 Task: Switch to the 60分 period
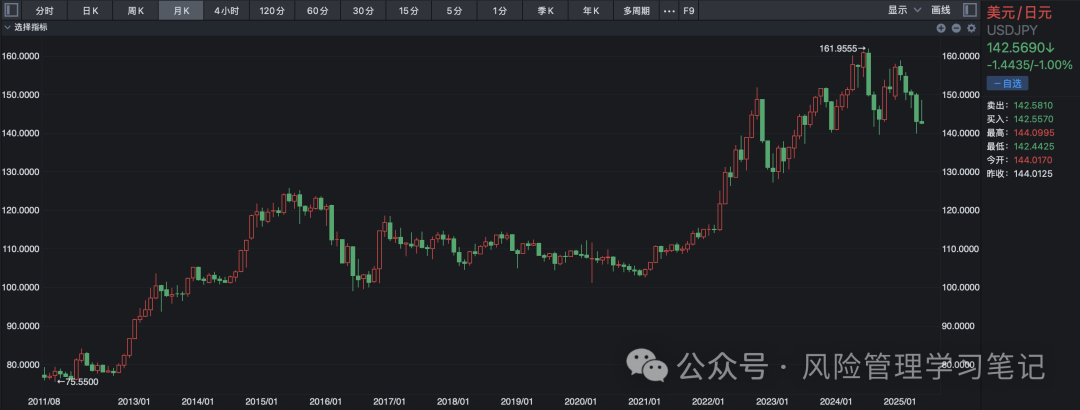(317, 10)
